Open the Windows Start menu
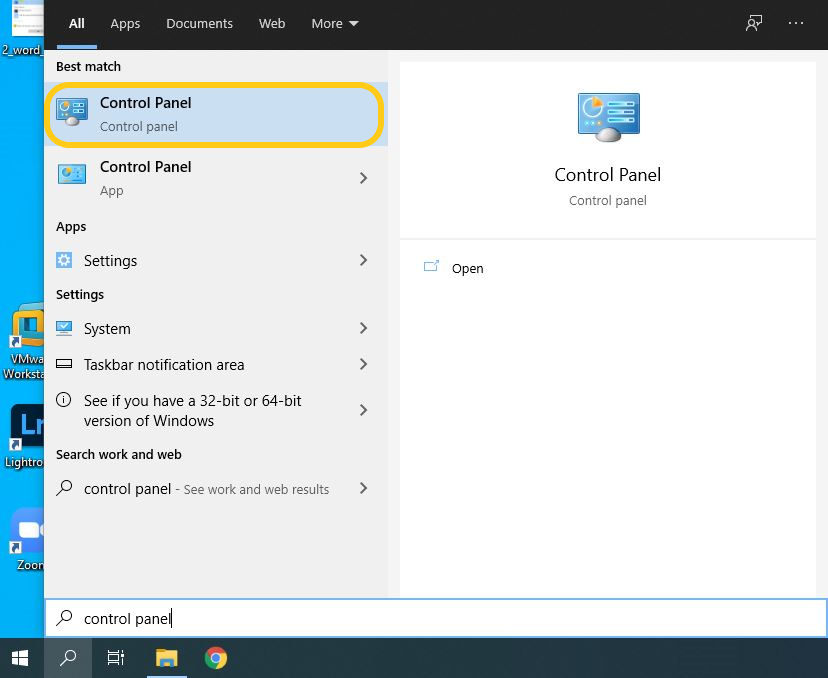 click(21, 658)
